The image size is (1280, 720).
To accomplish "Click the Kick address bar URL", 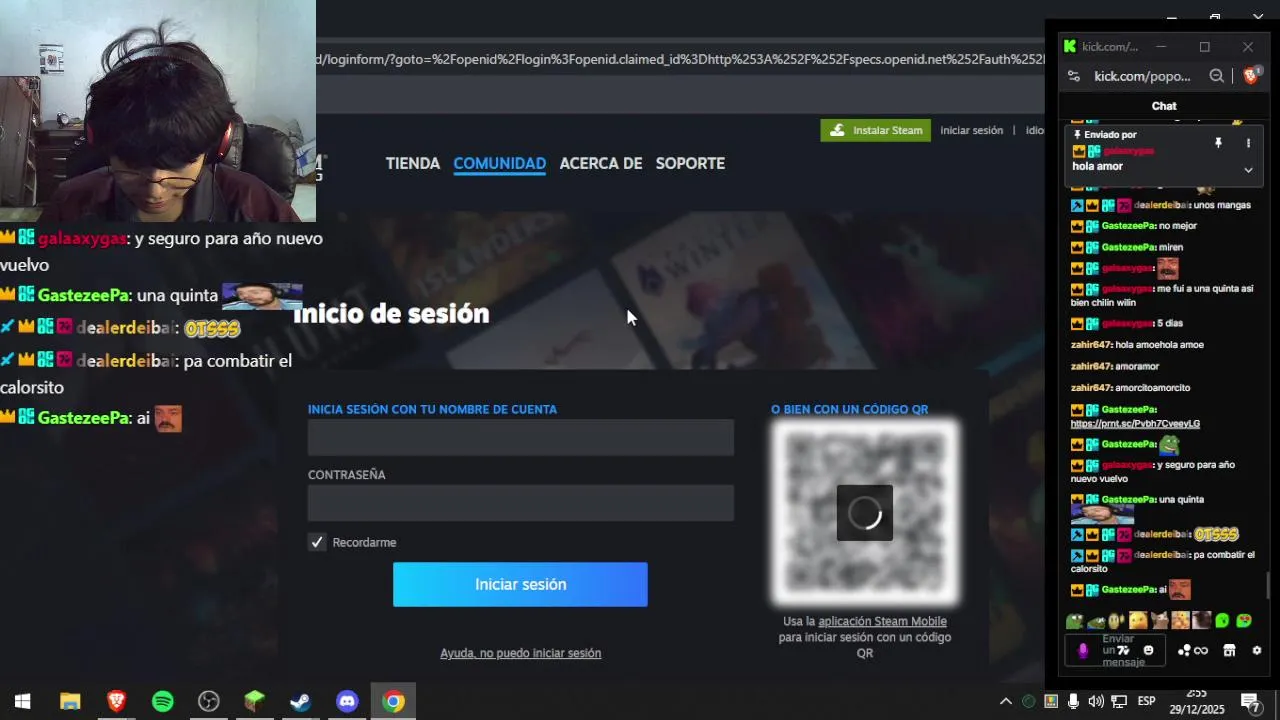I will (1142, 76).
